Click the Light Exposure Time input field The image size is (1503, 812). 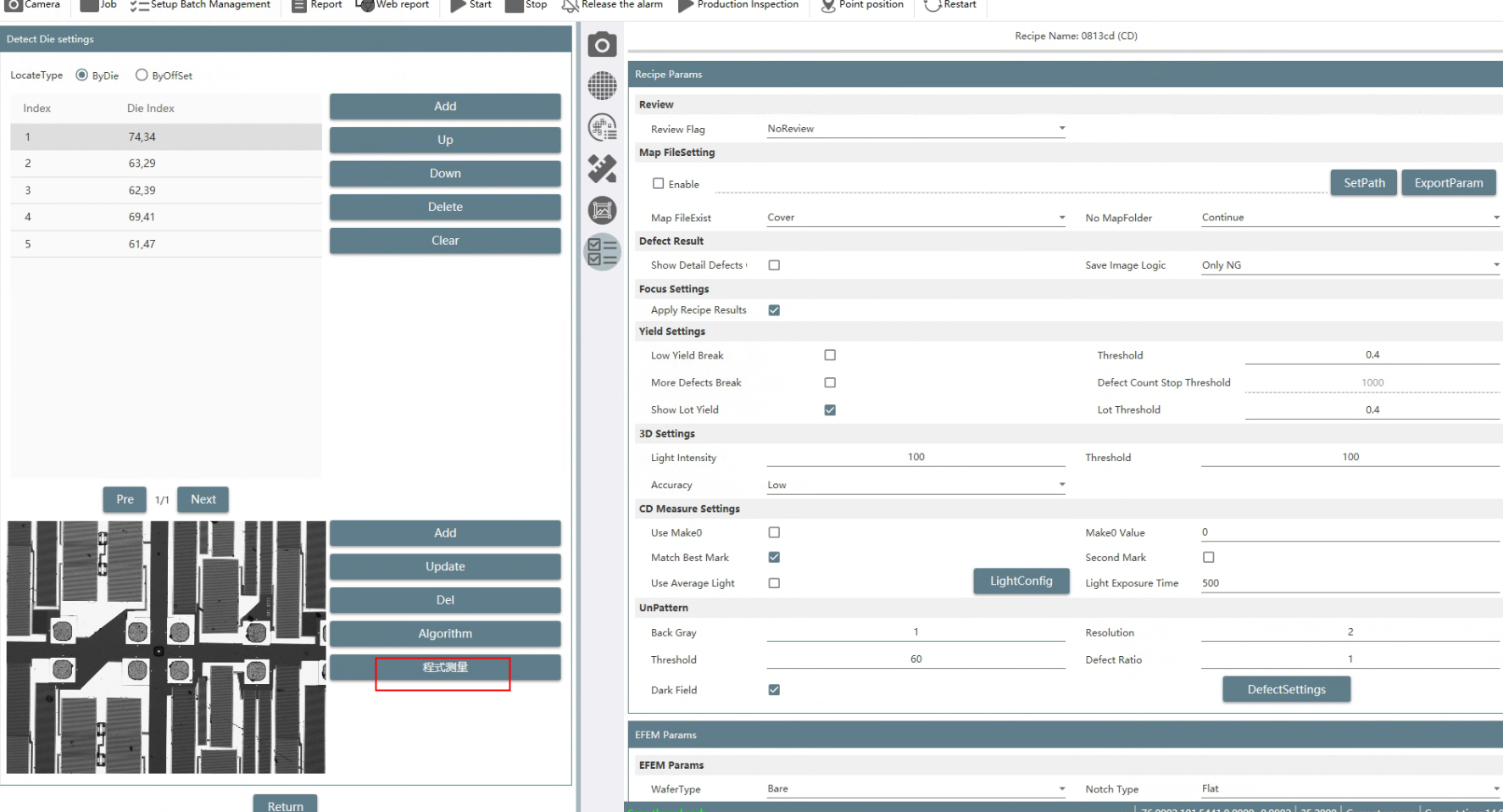1348,583
